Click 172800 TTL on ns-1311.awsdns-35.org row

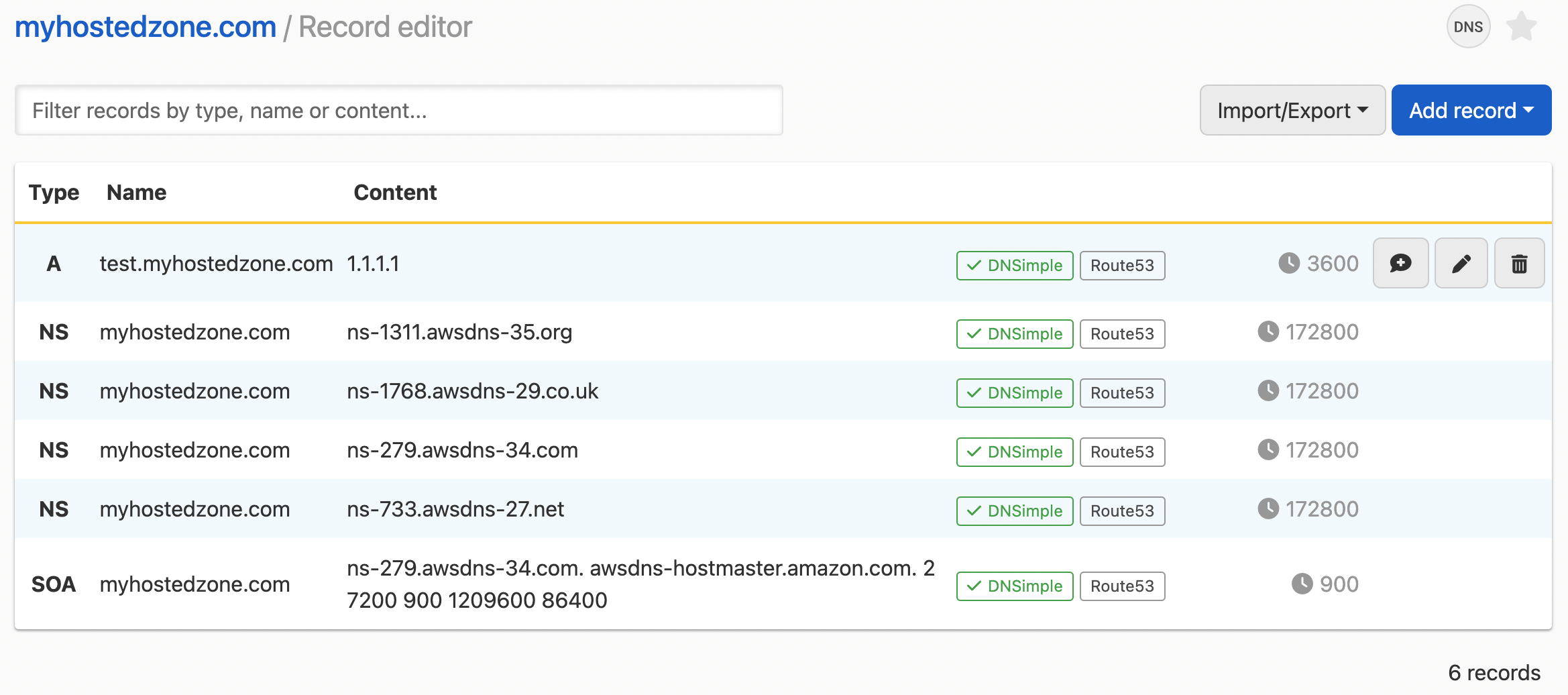1322,332
